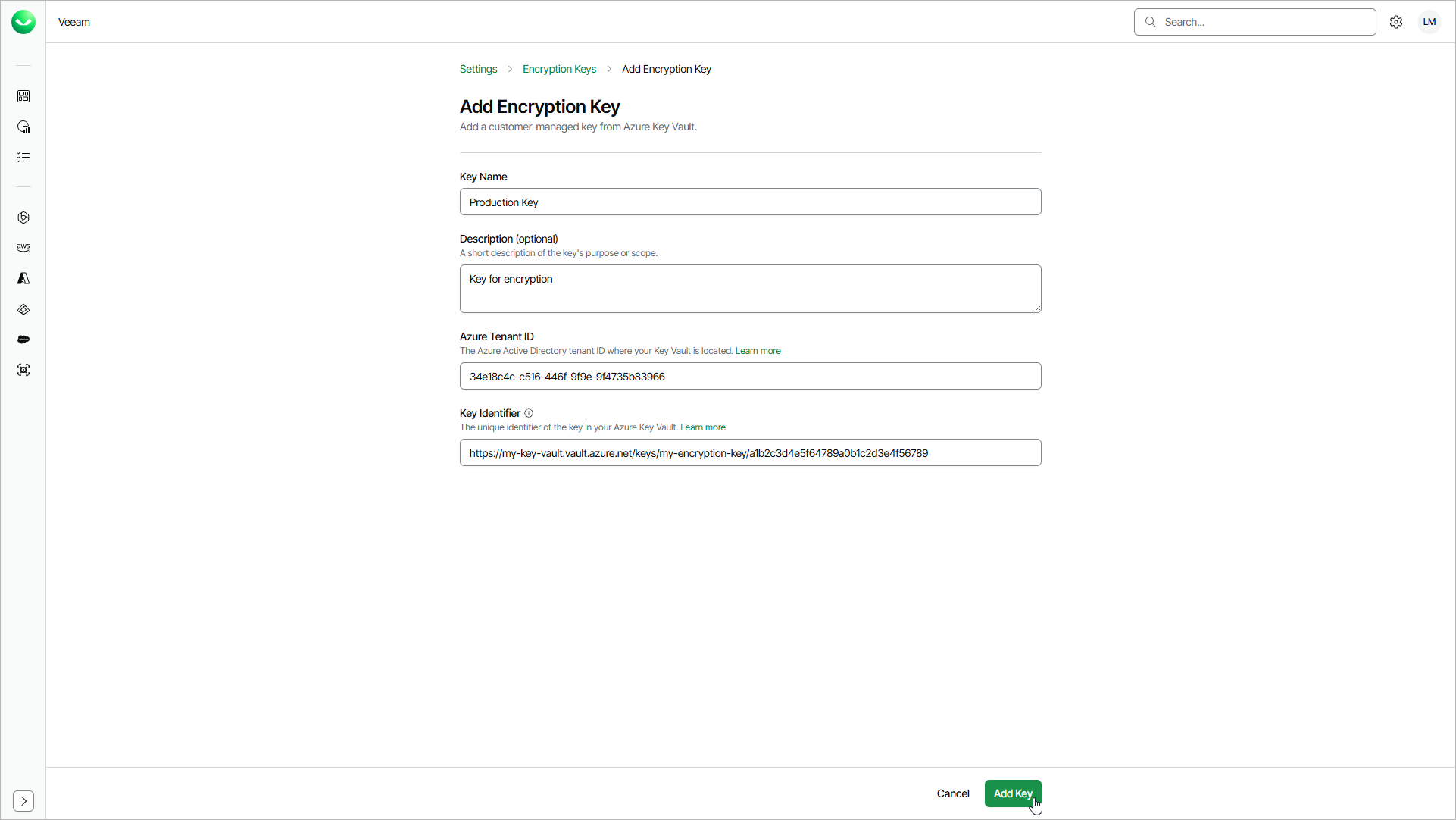Click the Veeam title text

(x=74, y=22)
